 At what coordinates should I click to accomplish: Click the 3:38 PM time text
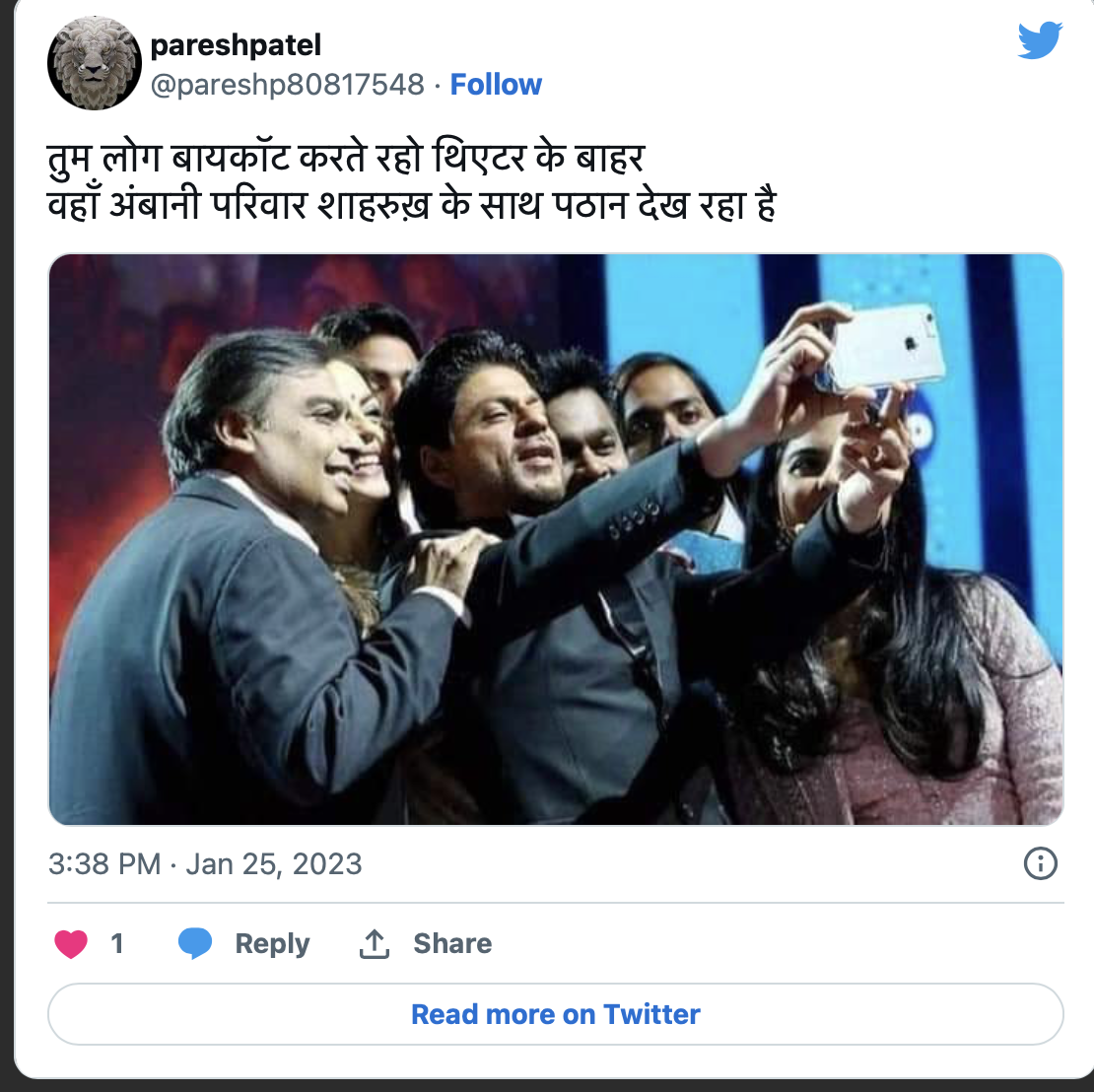coord(103,864)
